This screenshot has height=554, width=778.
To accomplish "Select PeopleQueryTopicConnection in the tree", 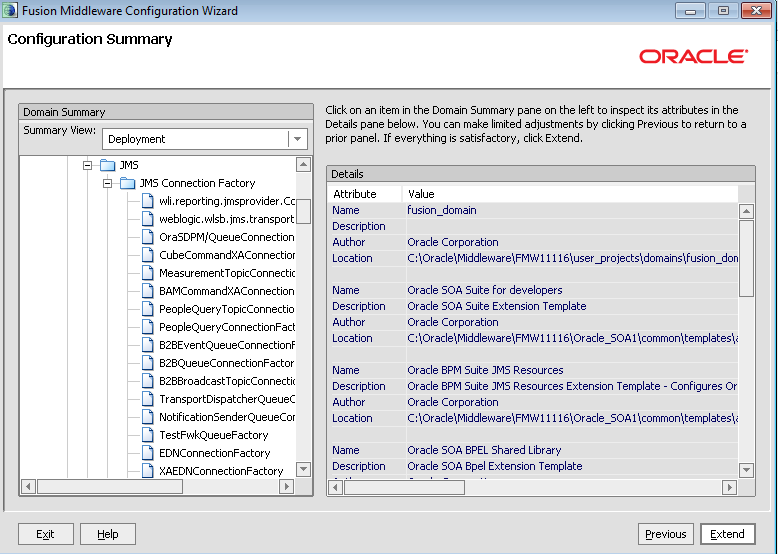I will tap(226, 309).
